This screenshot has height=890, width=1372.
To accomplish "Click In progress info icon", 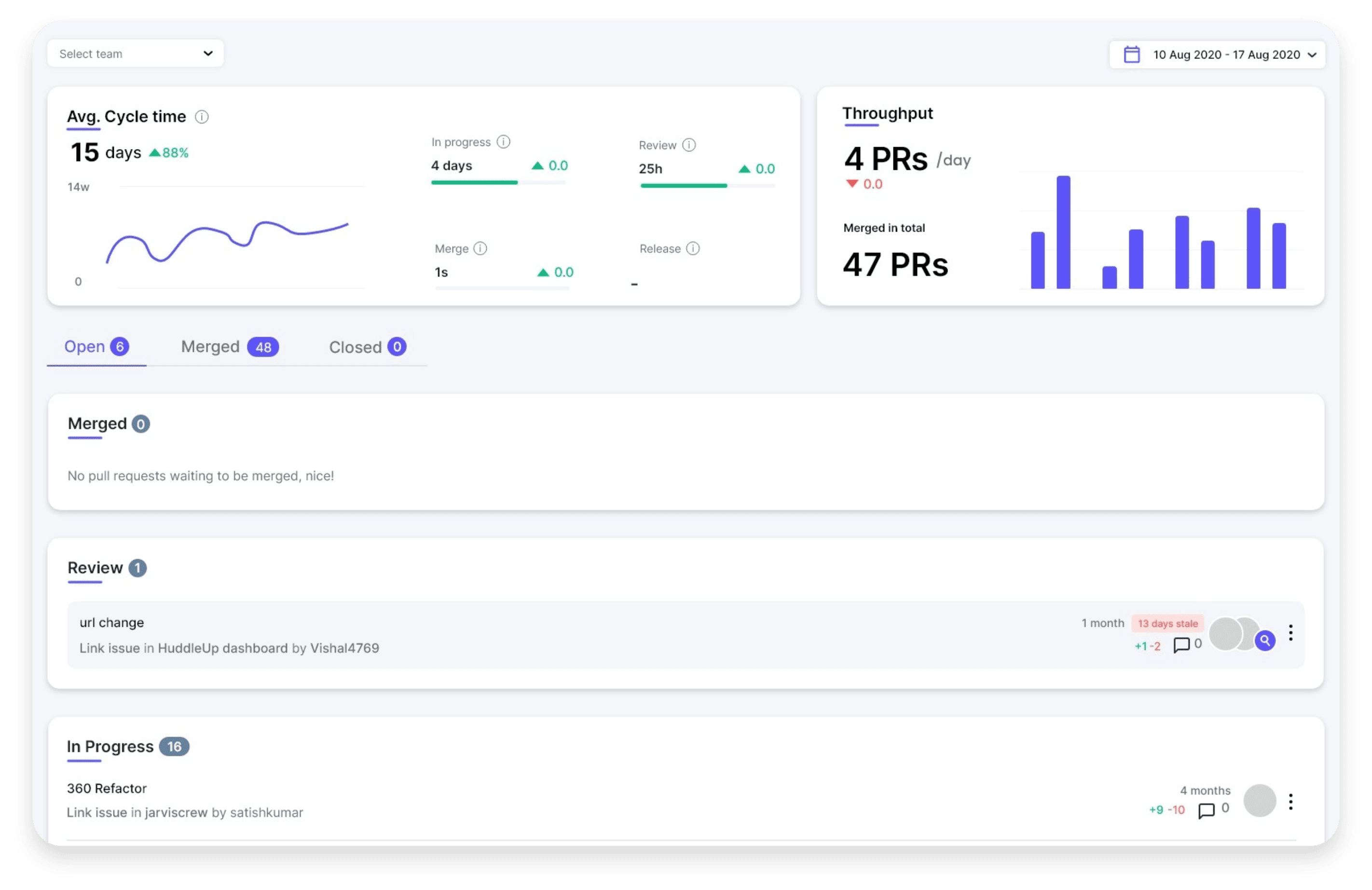I will (x=503, y=142).
